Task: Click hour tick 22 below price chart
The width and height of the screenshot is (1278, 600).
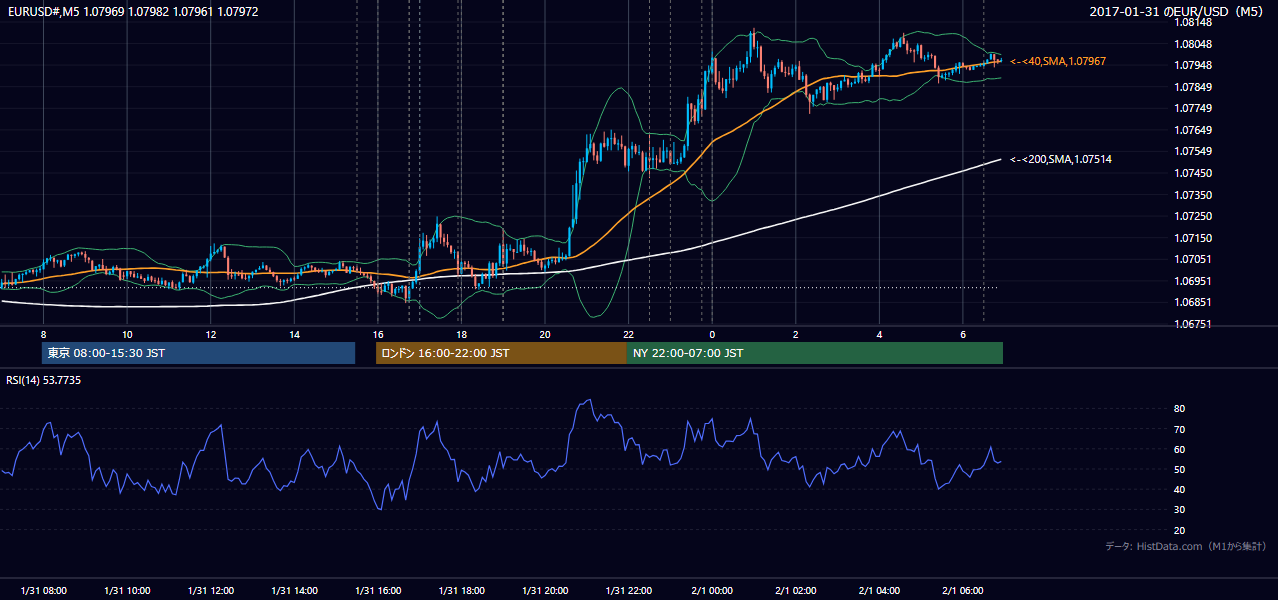Action: coord(628,334)
